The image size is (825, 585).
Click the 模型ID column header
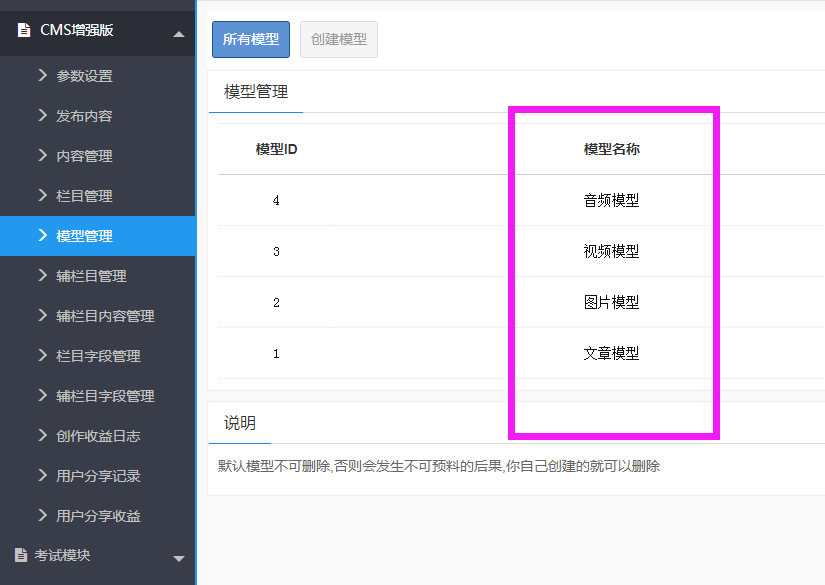click(276, 149)
